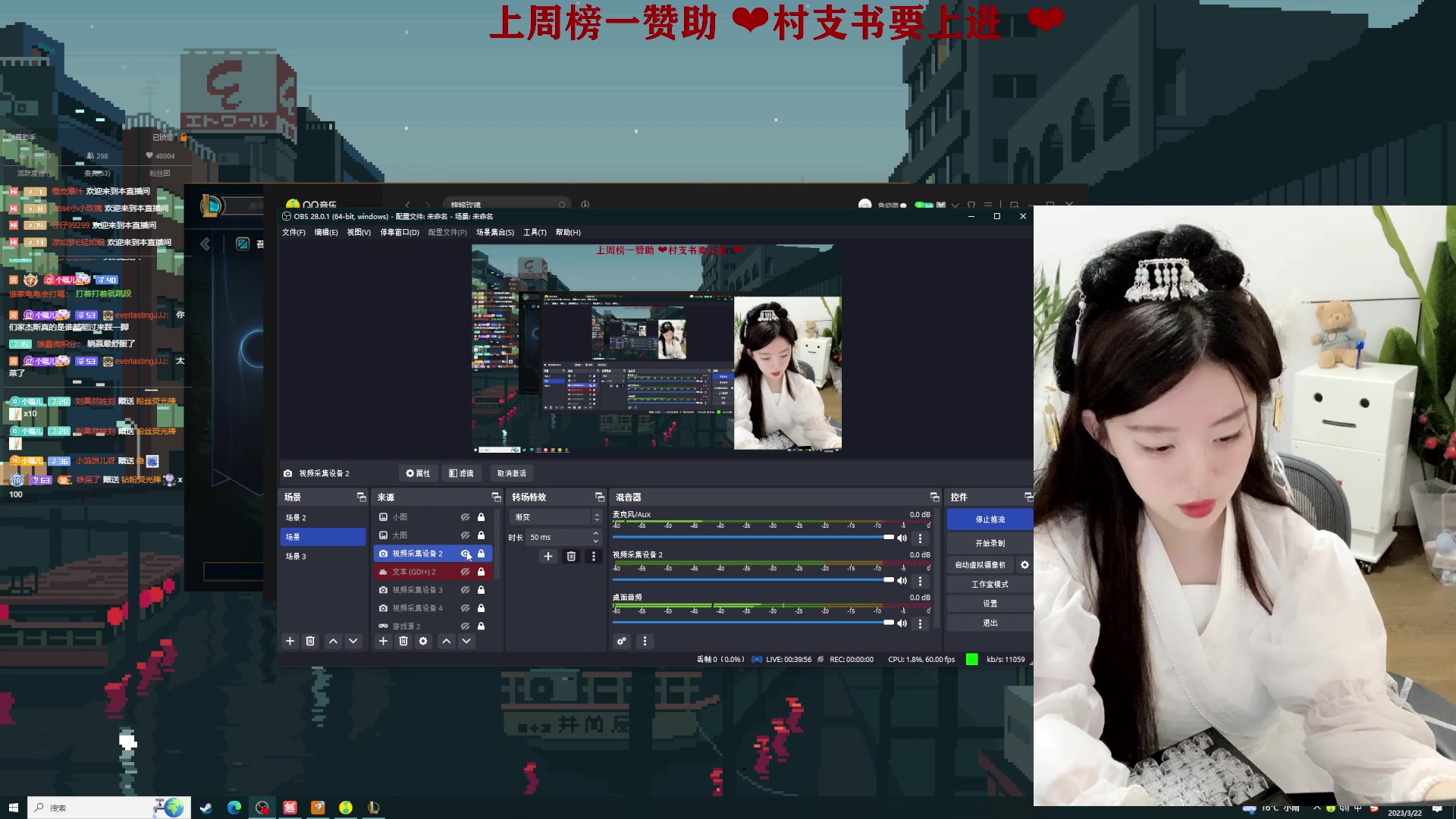Open 文件(F) menu in OBS
Image resolution: width=1456 pixels, height=819 pixels.
[x=293, y=232]
